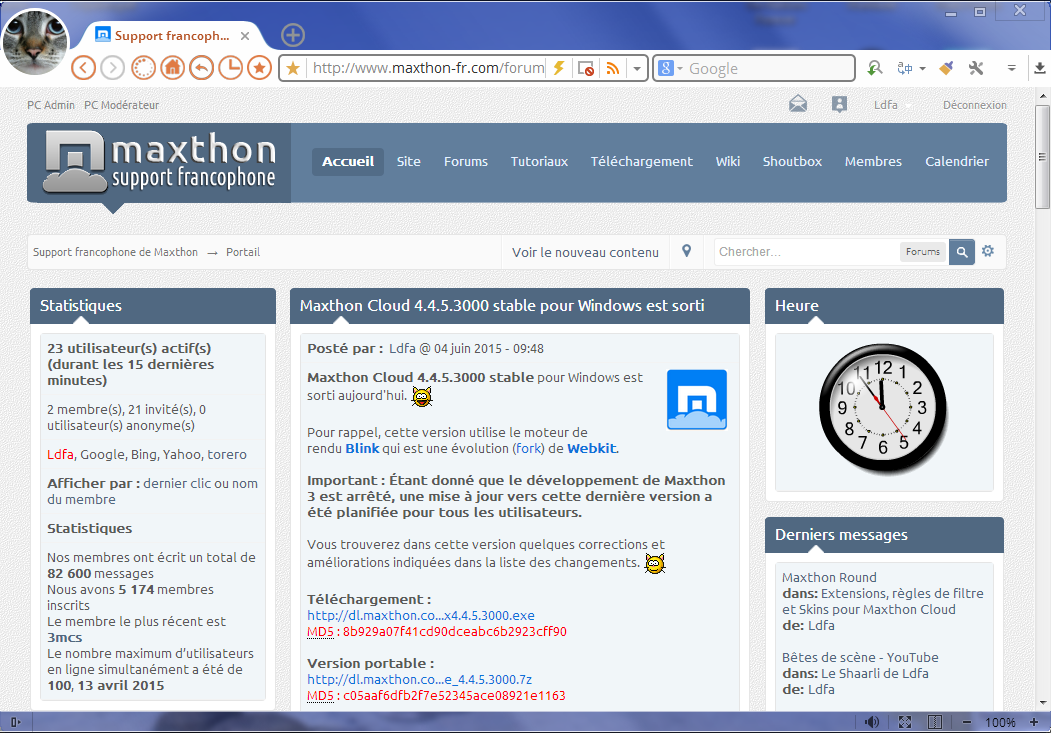
Task: Open a new tab with plus button
Action: 293,35
